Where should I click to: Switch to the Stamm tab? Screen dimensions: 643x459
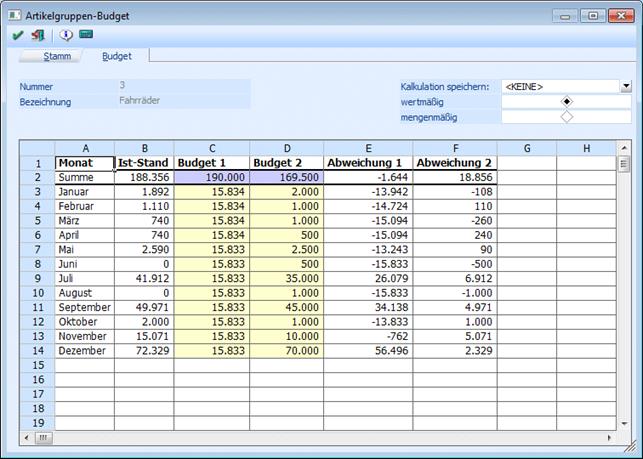click(x=56, y=57)
